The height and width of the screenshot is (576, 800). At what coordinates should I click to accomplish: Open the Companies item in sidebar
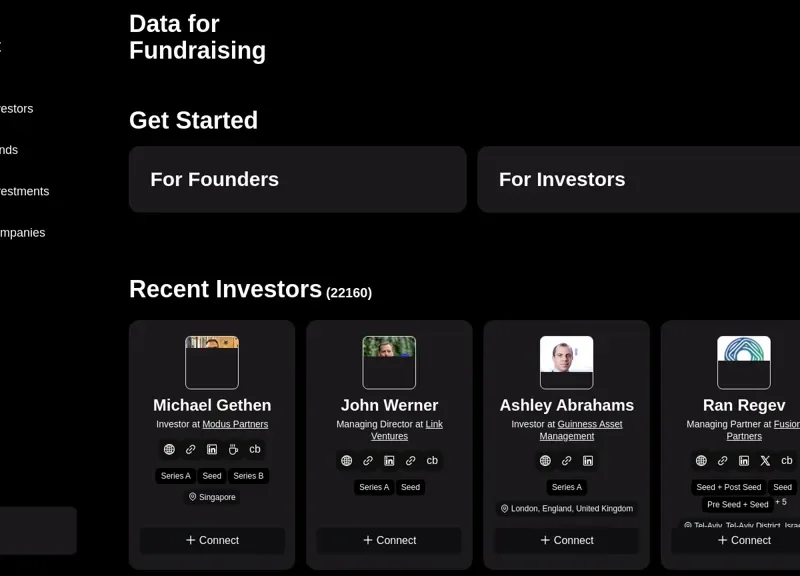tap(22, 232)
